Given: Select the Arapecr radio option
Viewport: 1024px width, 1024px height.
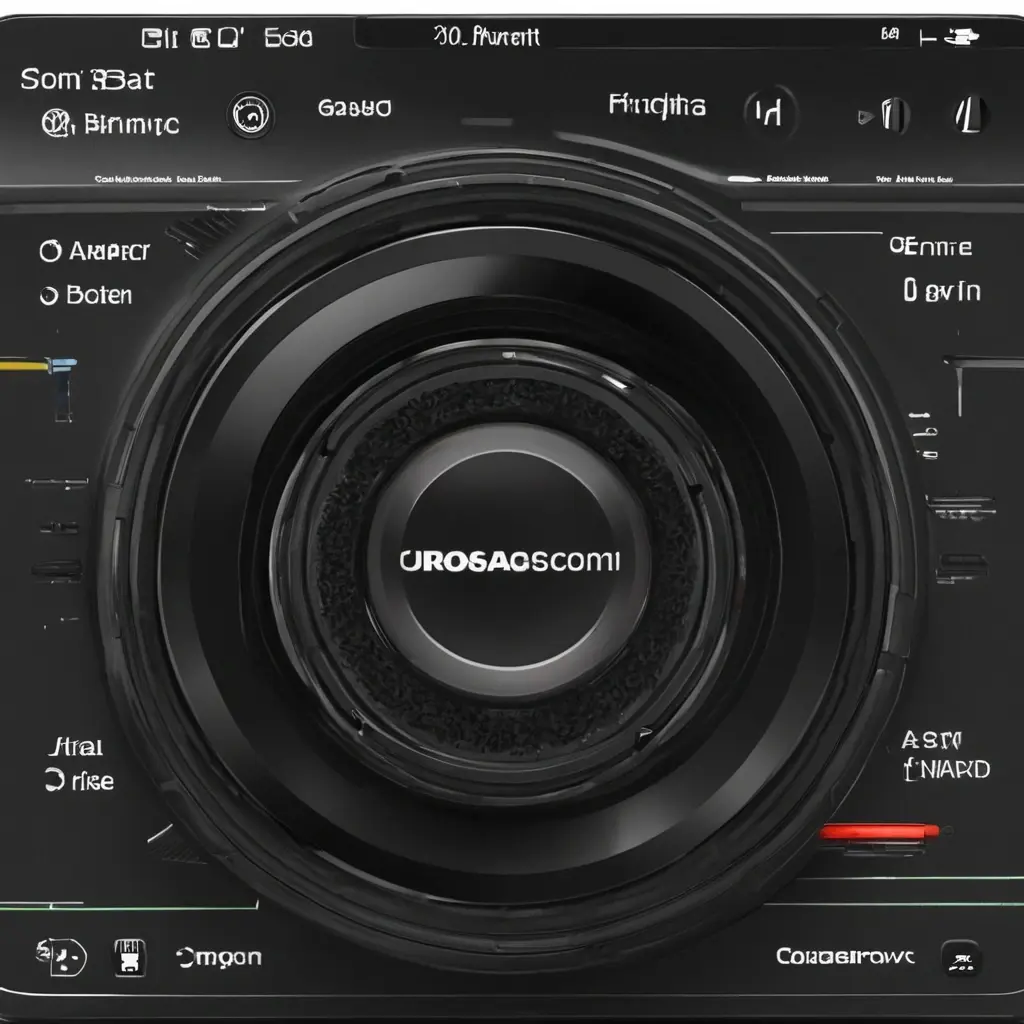Looking at the screenshot, I should pyautogui.click(x=49, y=252).
